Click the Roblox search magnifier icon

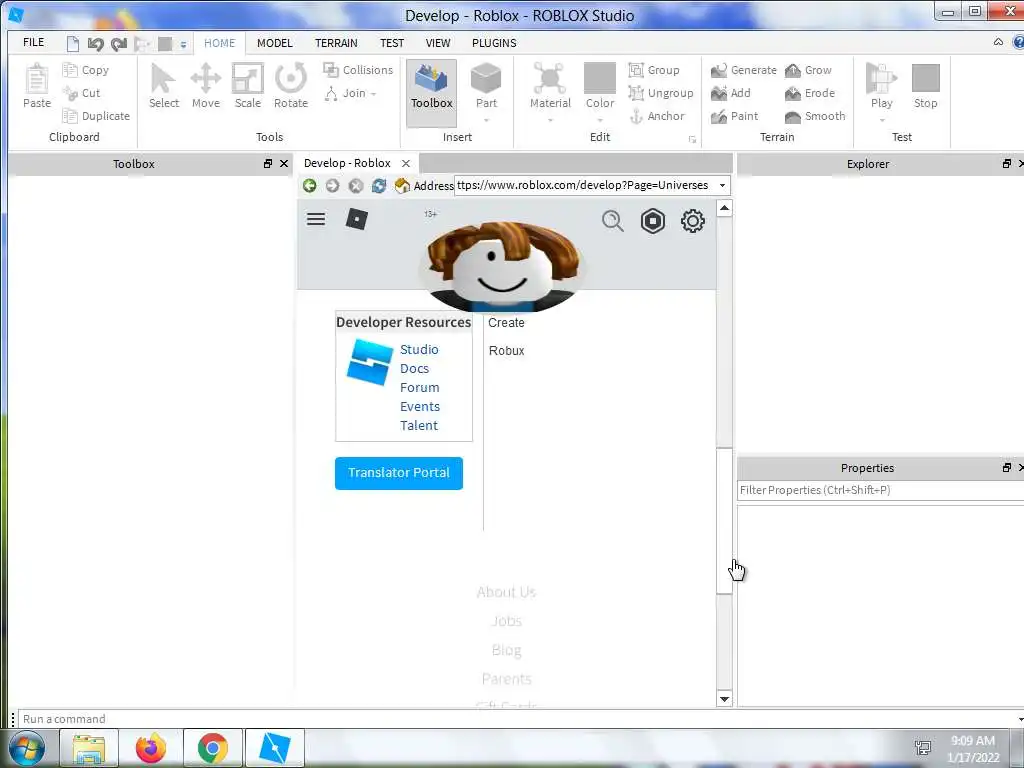(x=613, y=221)
